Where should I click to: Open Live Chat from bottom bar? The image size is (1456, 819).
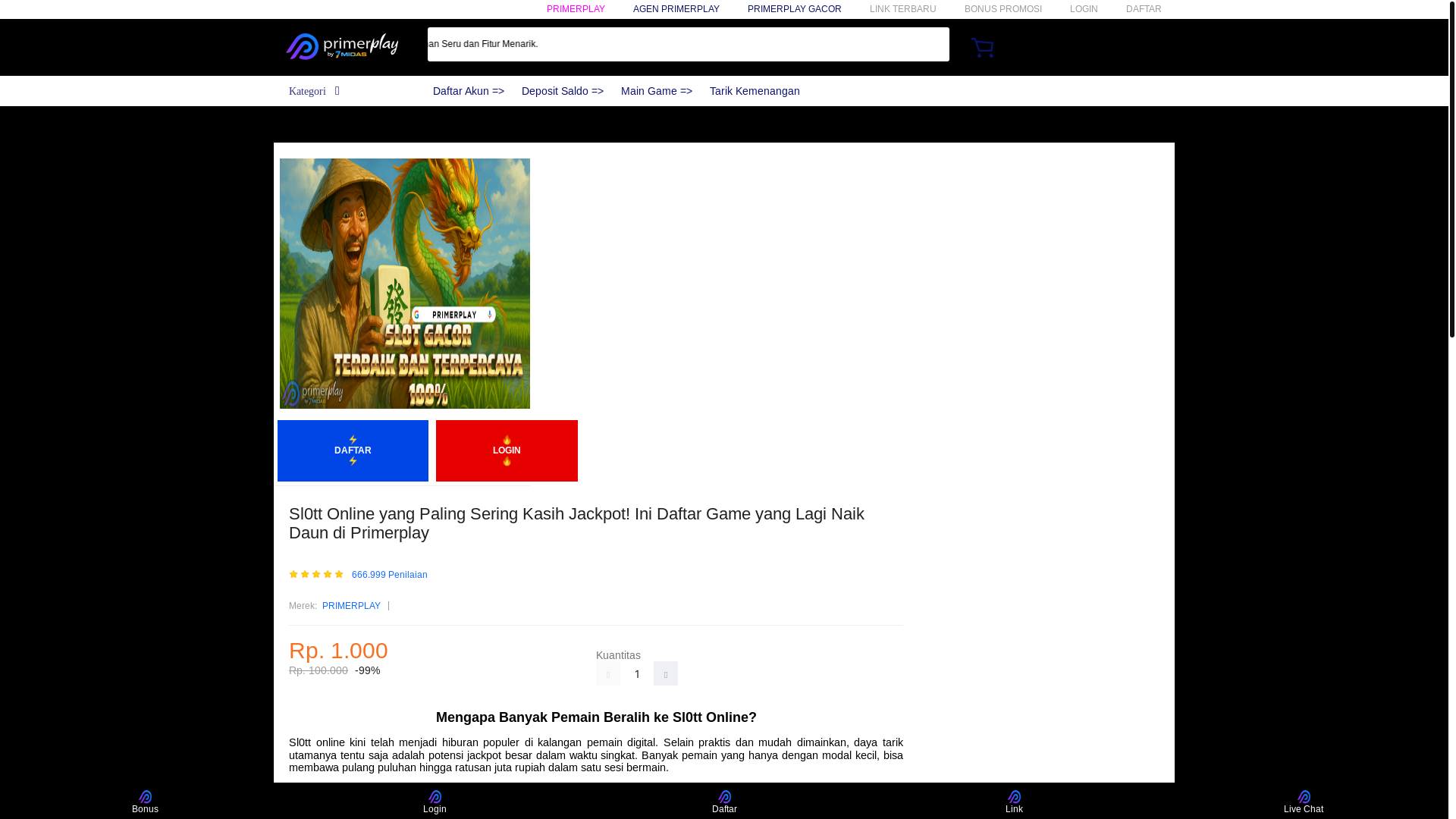click(1303, 802)
